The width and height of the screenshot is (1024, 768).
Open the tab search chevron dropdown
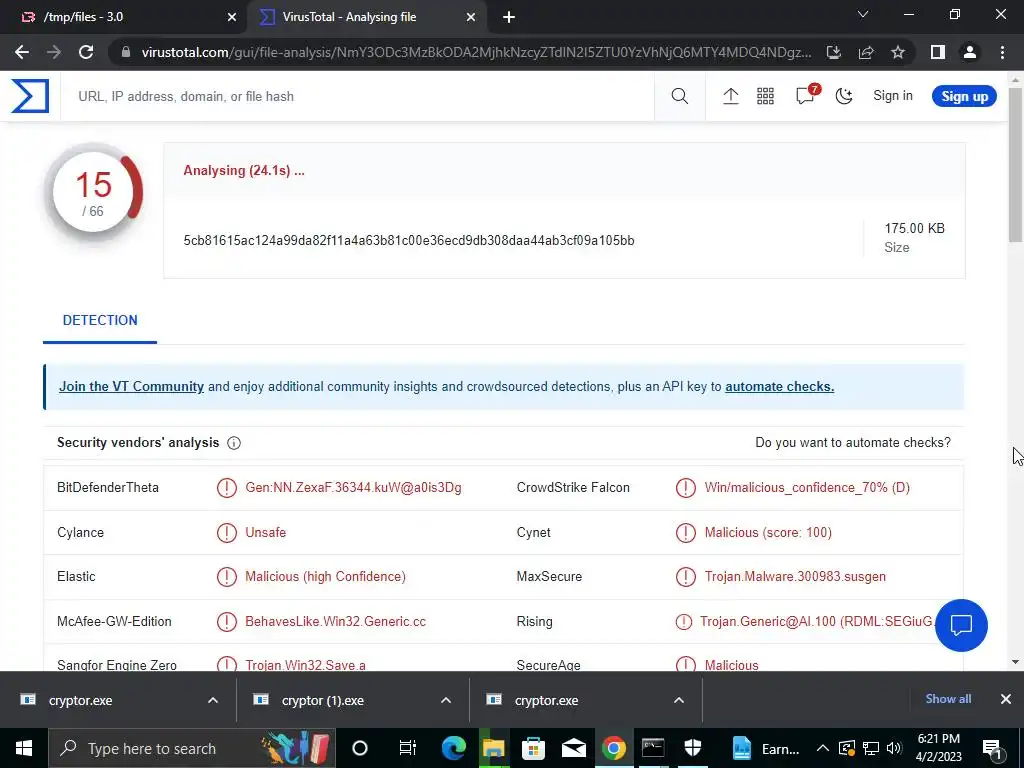[863, 14]
